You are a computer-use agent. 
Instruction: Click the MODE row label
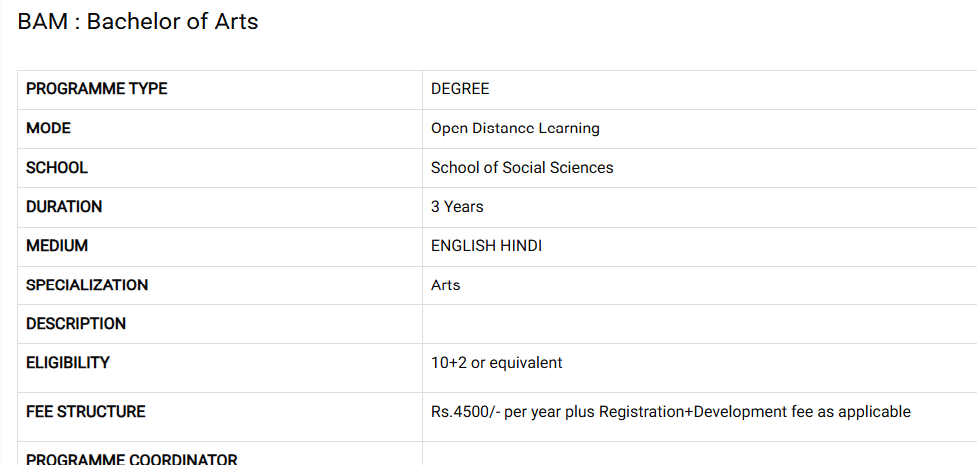(48, 128)
